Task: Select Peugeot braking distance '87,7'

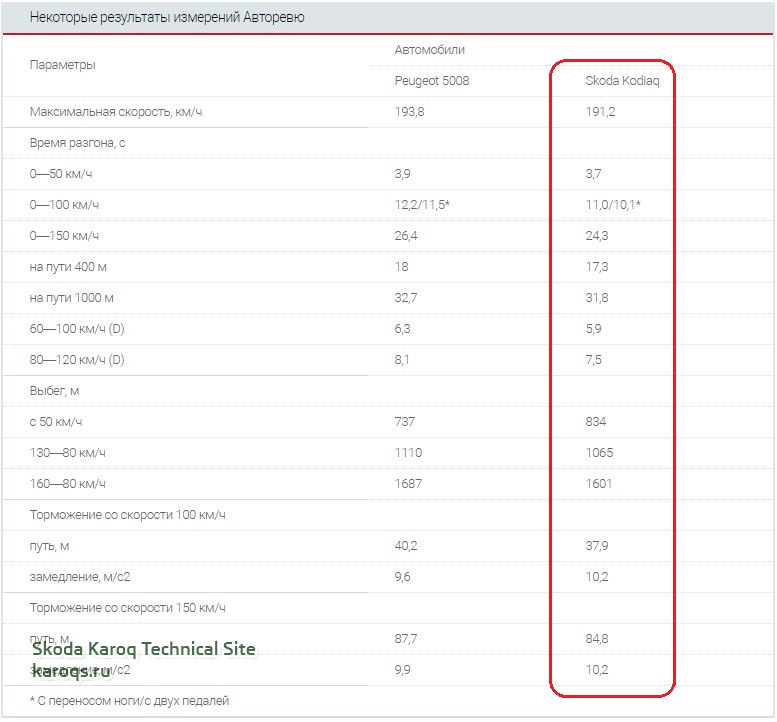Action: [406, 639]
